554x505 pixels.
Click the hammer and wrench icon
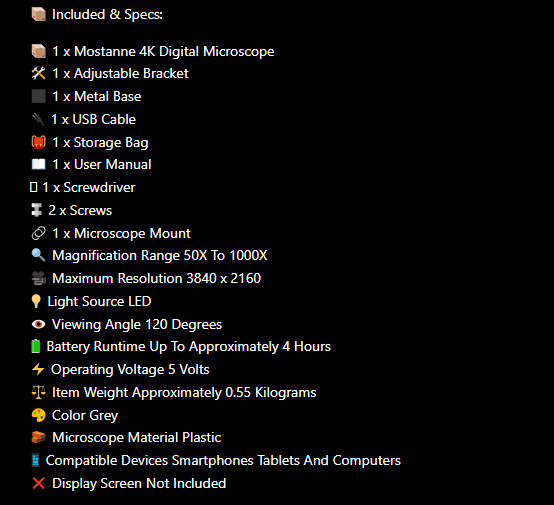[39, 74]
